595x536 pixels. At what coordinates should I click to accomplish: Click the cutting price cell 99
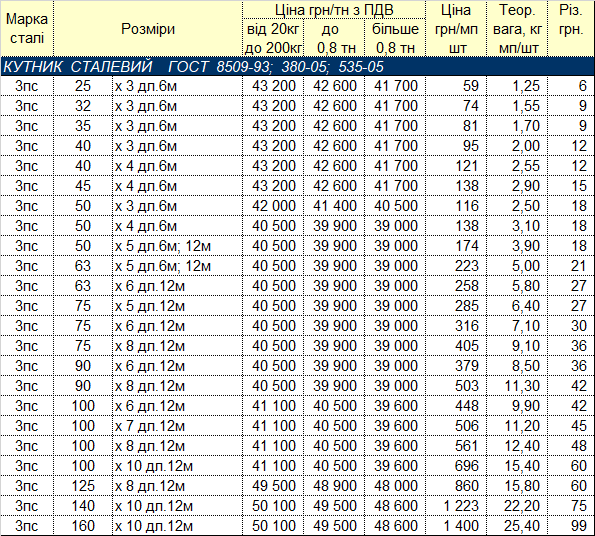click(571, 526)
